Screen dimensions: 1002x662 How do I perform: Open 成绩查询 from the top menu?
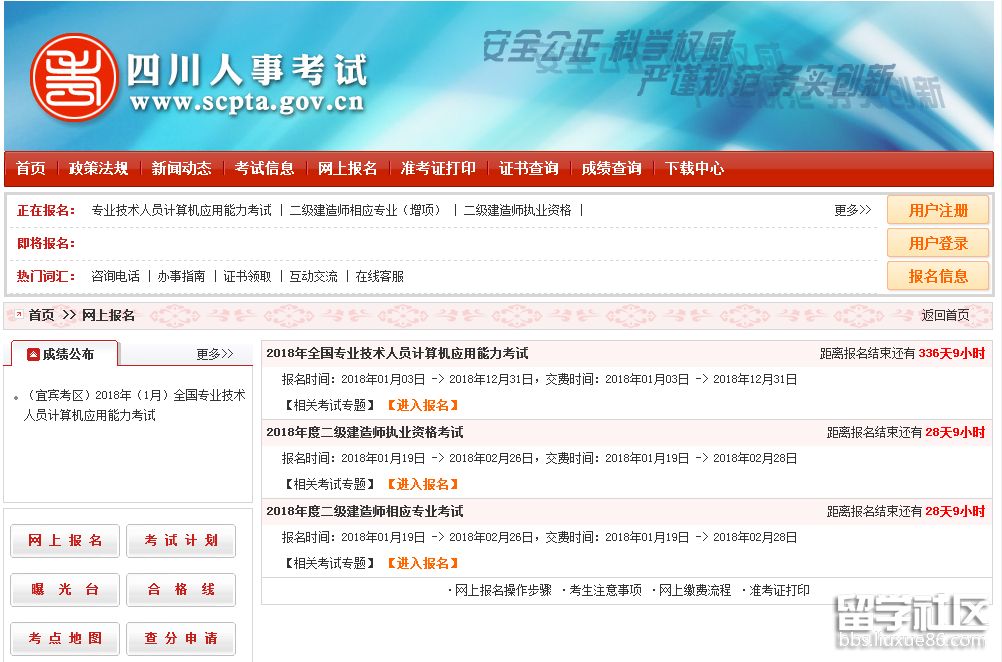[611, 169]
